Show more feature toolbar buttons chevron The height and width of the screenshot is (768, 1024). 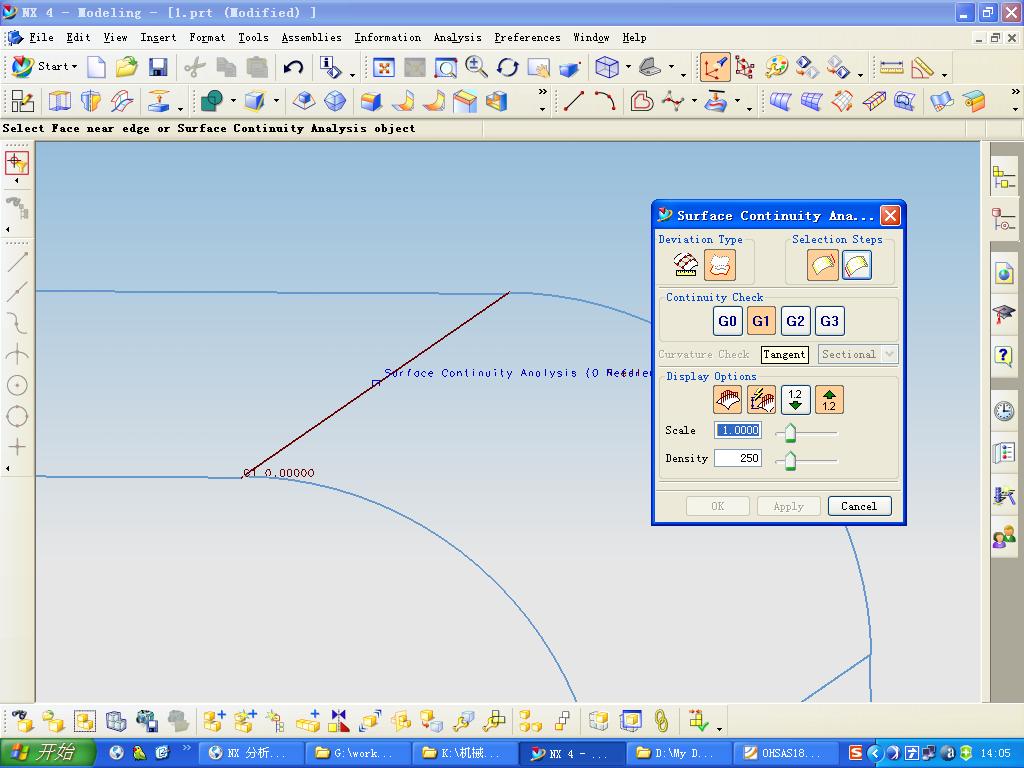542,92
